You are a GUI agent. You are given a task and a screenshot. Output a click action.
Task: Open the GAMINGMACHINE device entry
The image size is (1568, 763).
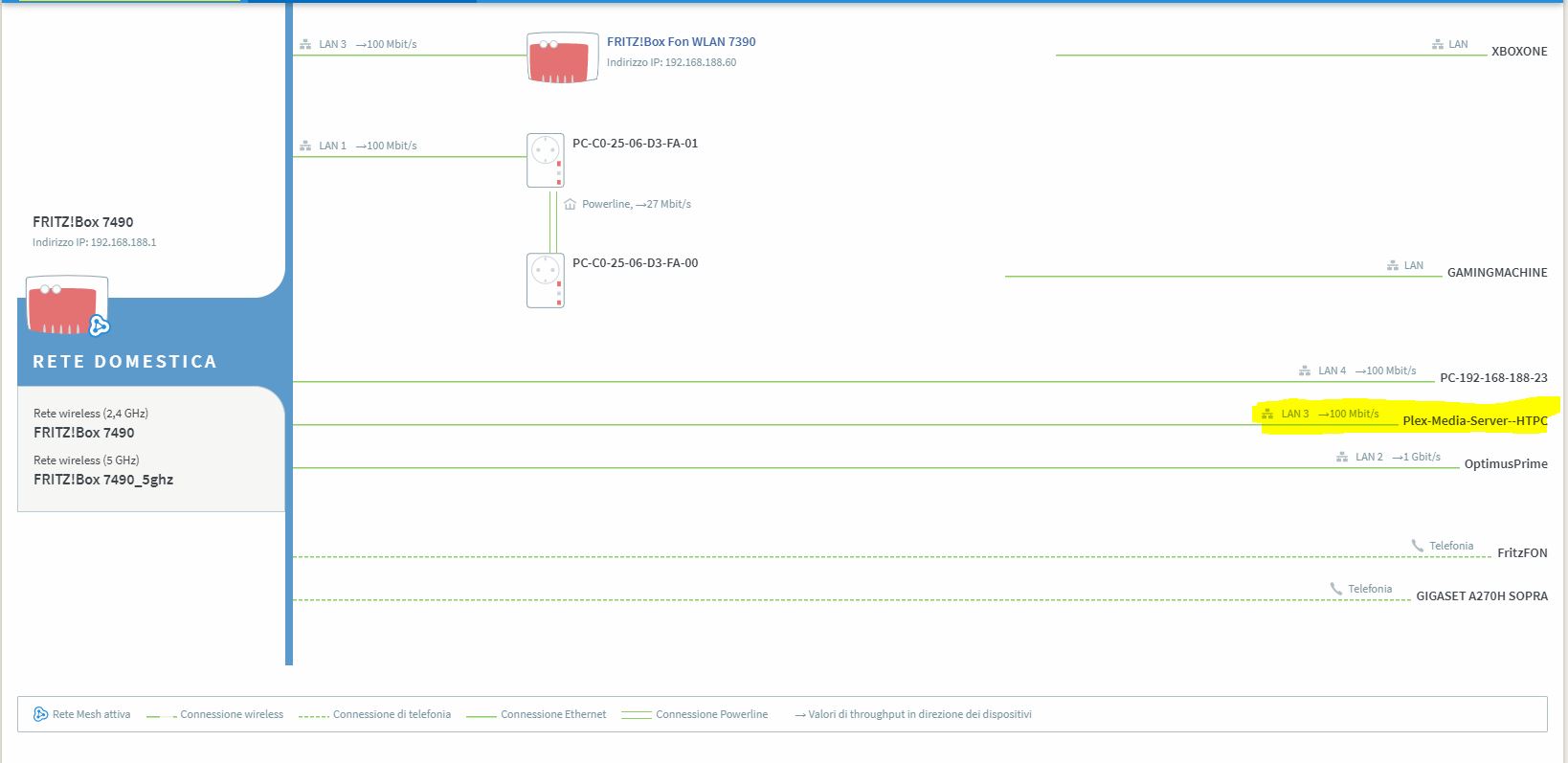[1497, 273]
